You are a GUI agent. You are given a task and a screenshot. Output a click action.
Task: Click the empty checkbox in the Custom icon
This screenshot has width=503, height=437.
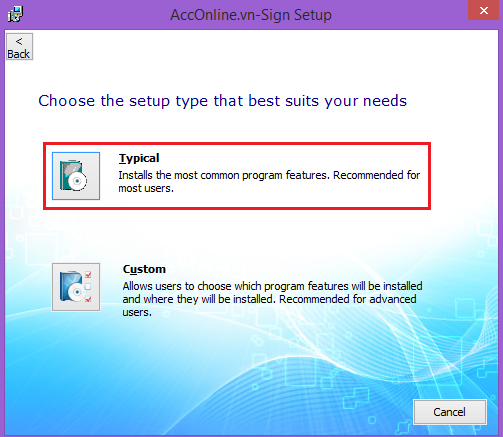[88, 287]
